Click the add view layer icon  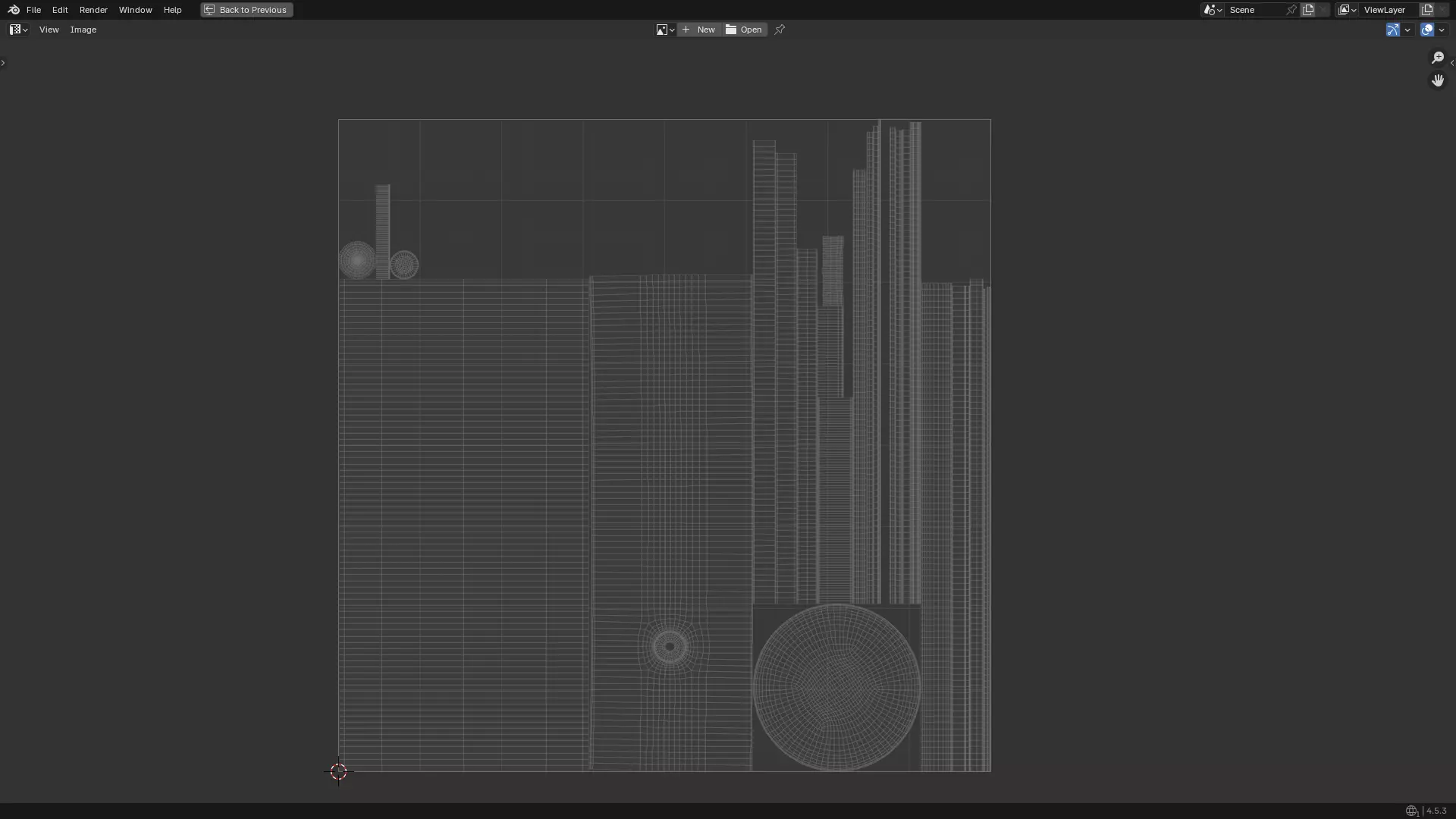(x=1427, y=10)
